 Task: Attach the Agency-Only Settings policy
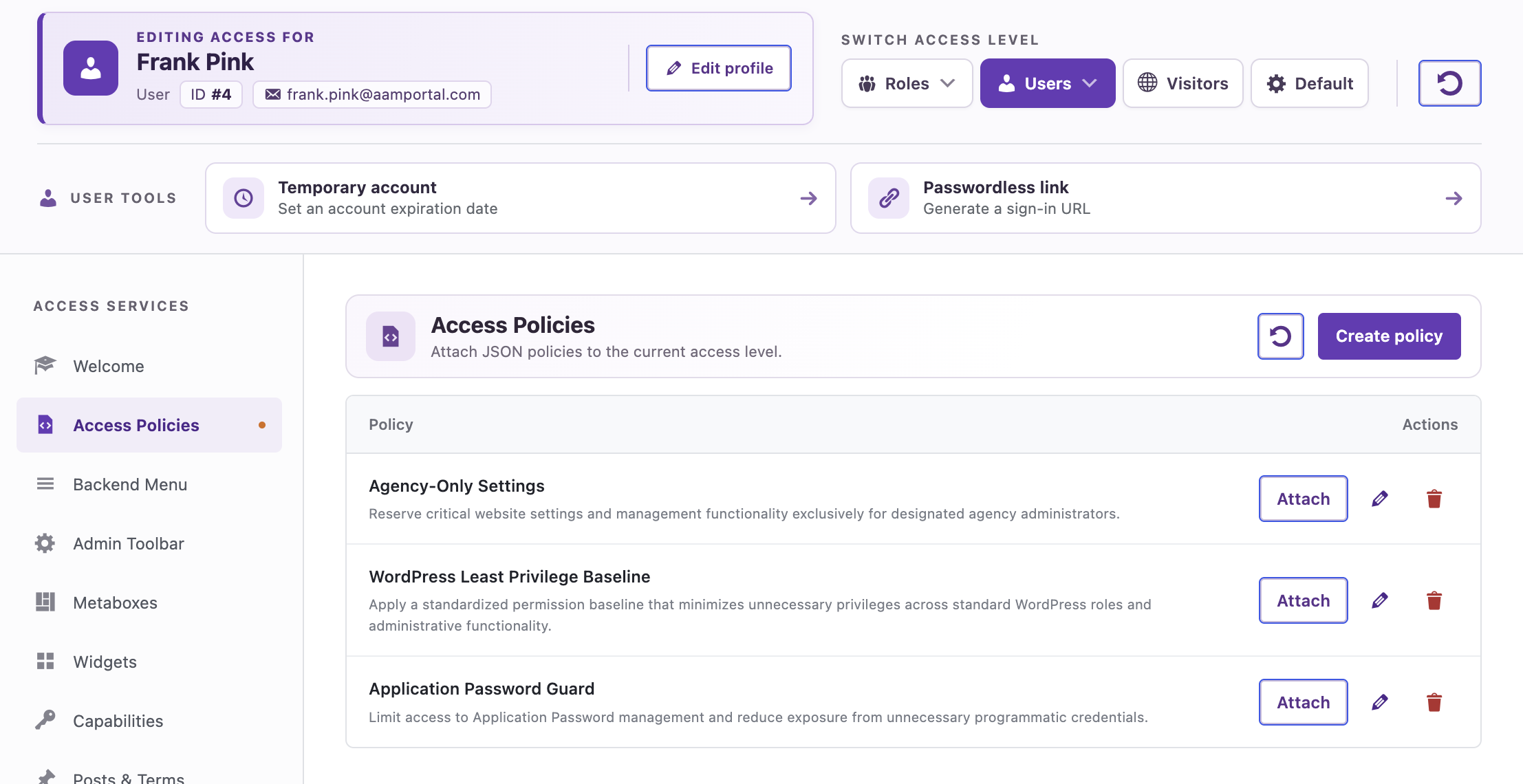click(1303, 499)
